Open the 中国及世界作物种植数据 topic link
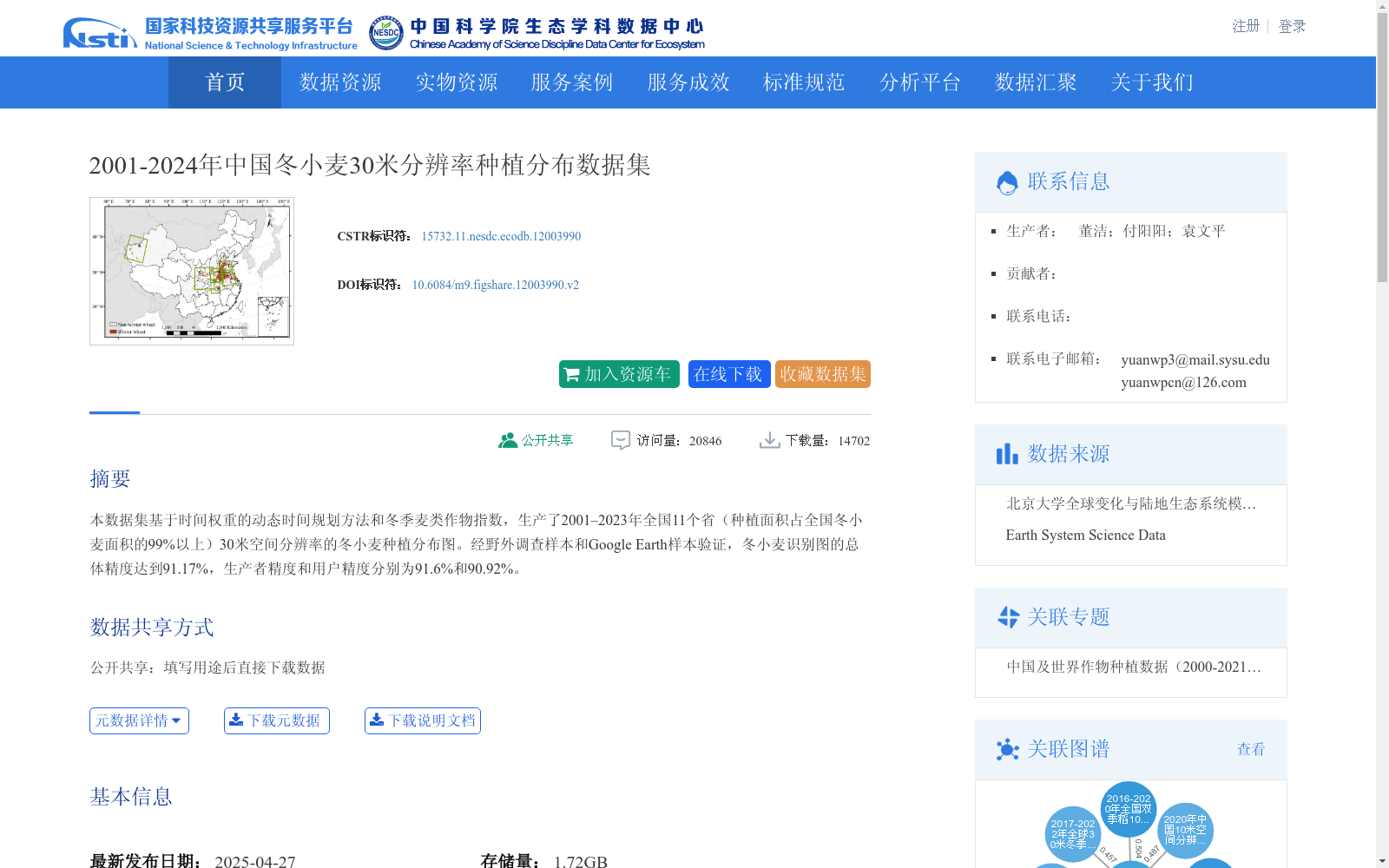This screenshot has width=1389, height=868. coord(1134,667)
